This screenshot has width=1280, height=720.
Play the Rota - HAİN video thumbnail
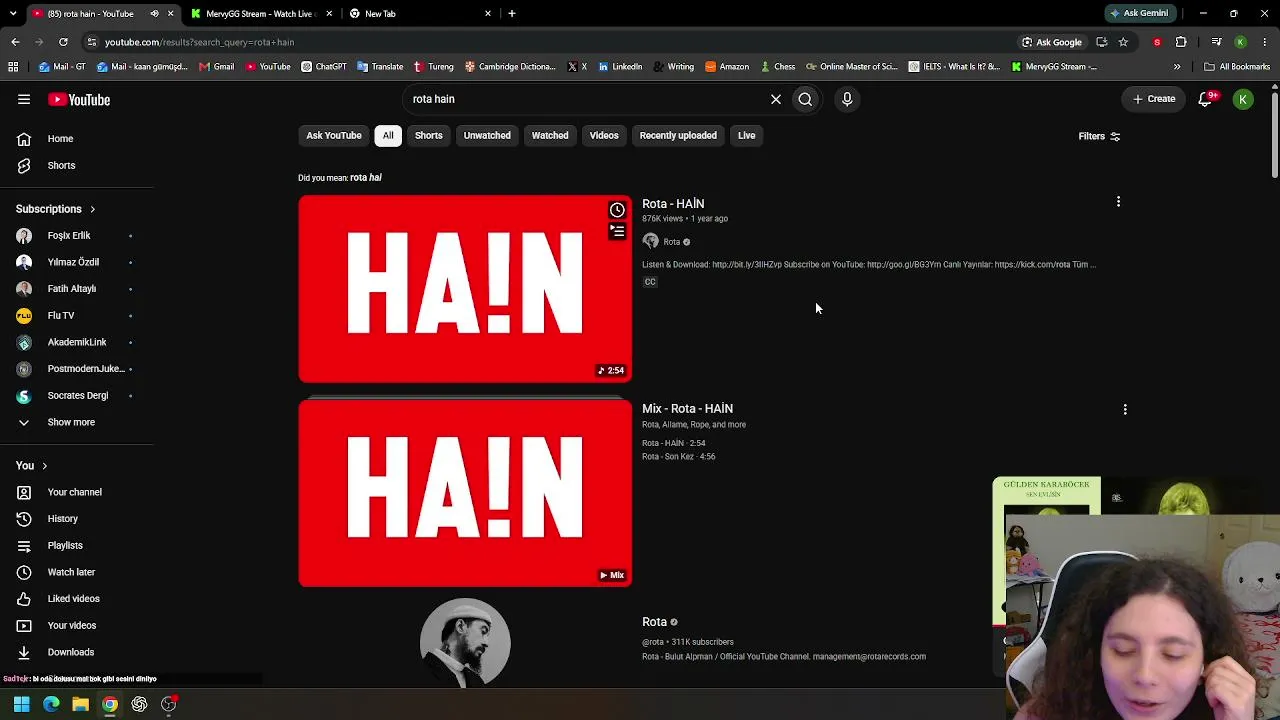pyautogui.click(x=465, y=289)
